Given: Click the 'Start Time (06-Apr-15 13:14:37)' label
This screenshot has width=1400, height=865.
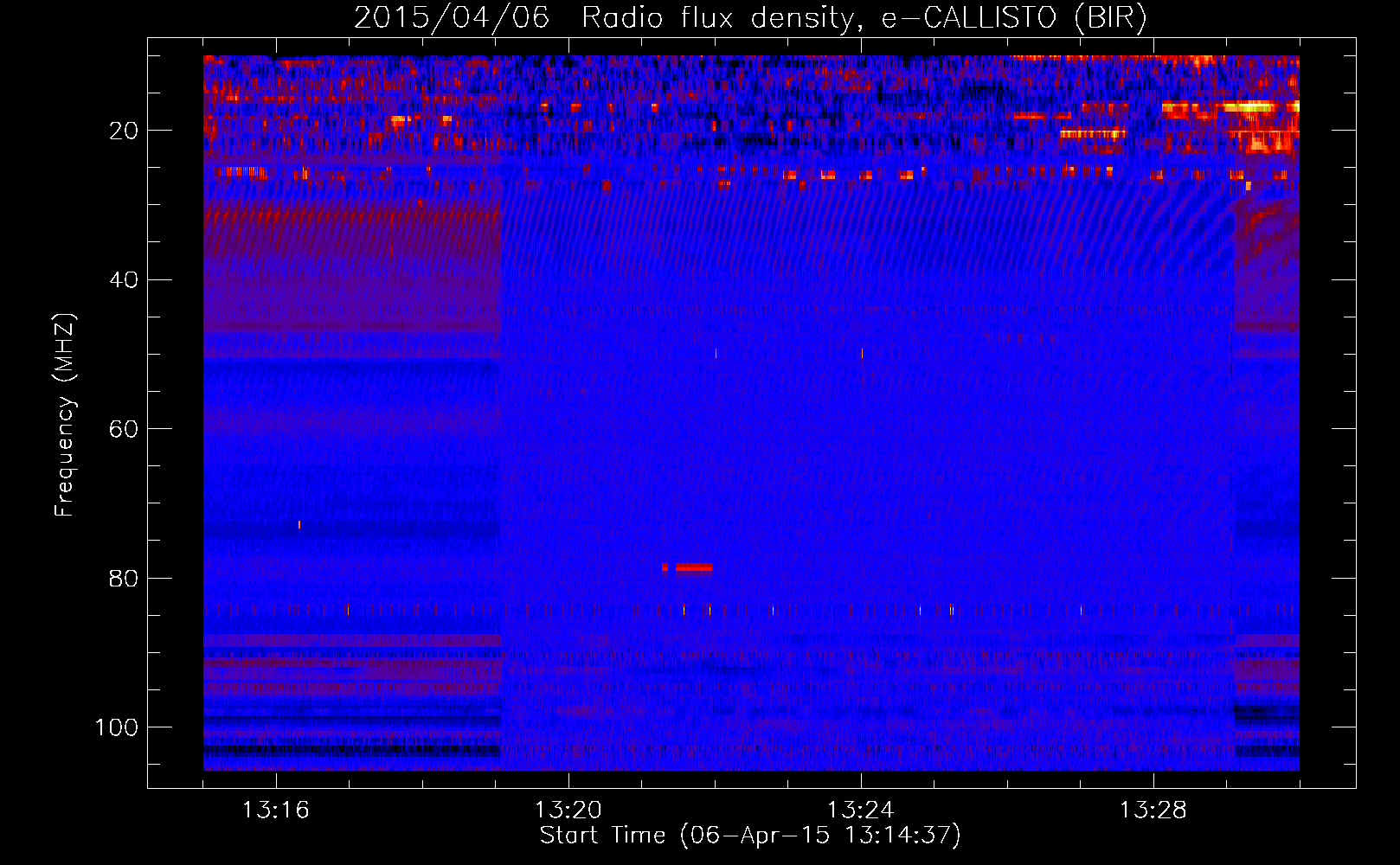Looking at the screenshot, I should tap(750, 836).
